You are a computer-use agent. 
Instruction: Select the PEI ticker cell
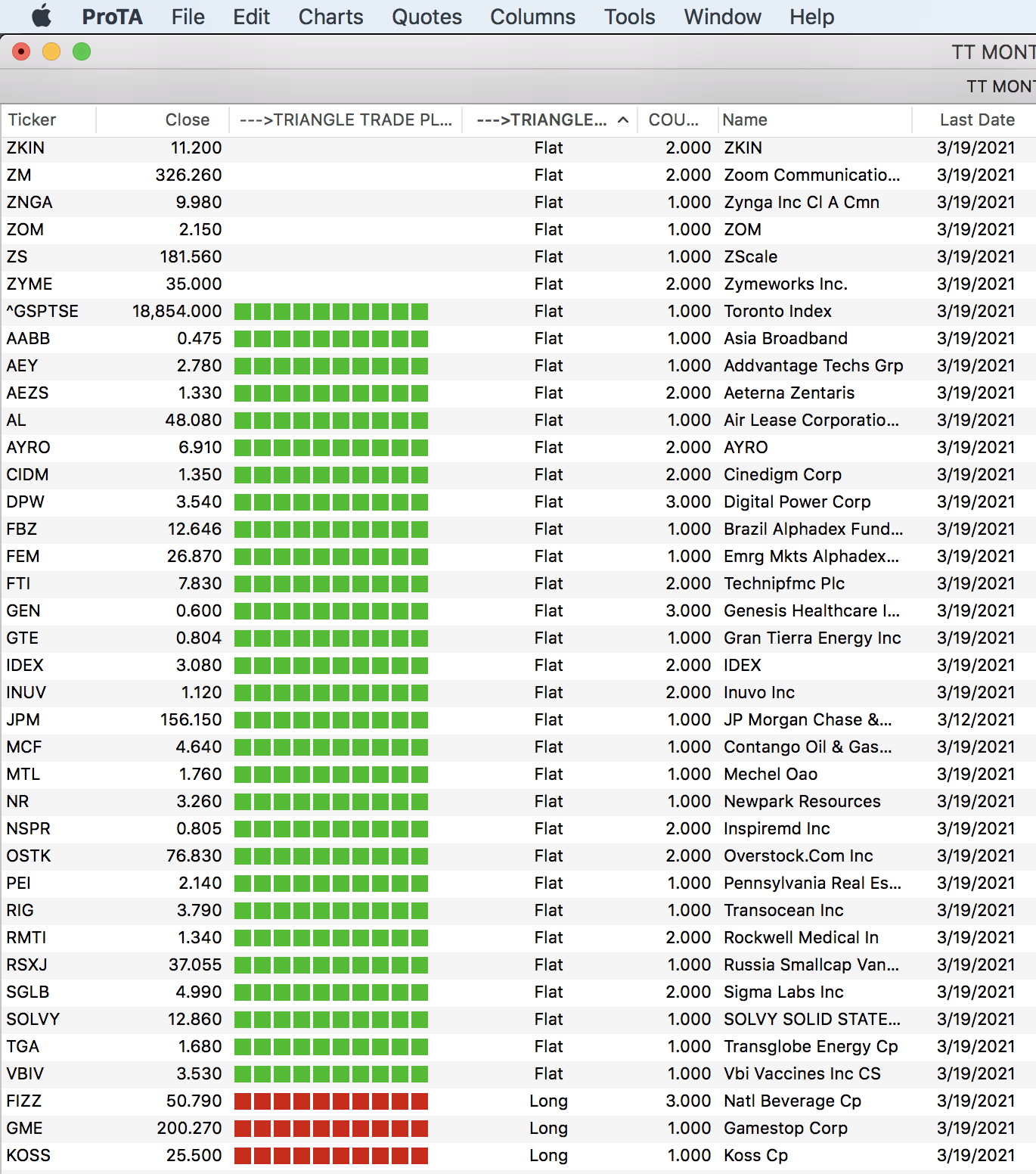[19, 884]
